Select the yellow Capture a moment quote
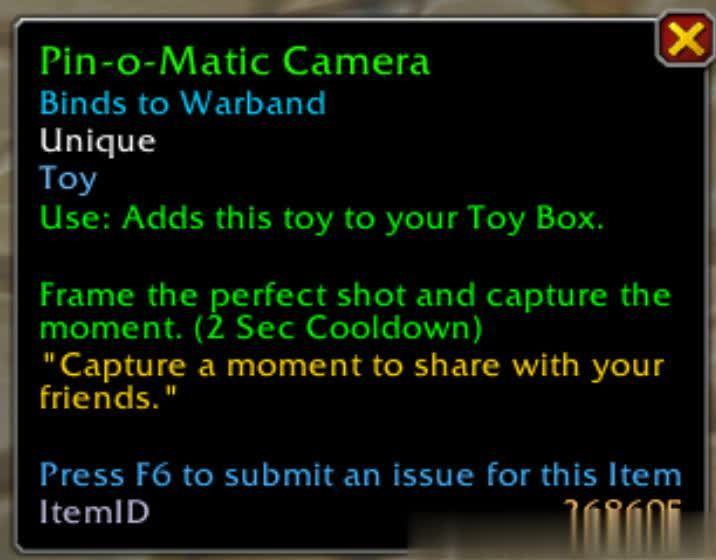This screenshot has width=716, height=560. pyautogui.click(x=352, y=381)
